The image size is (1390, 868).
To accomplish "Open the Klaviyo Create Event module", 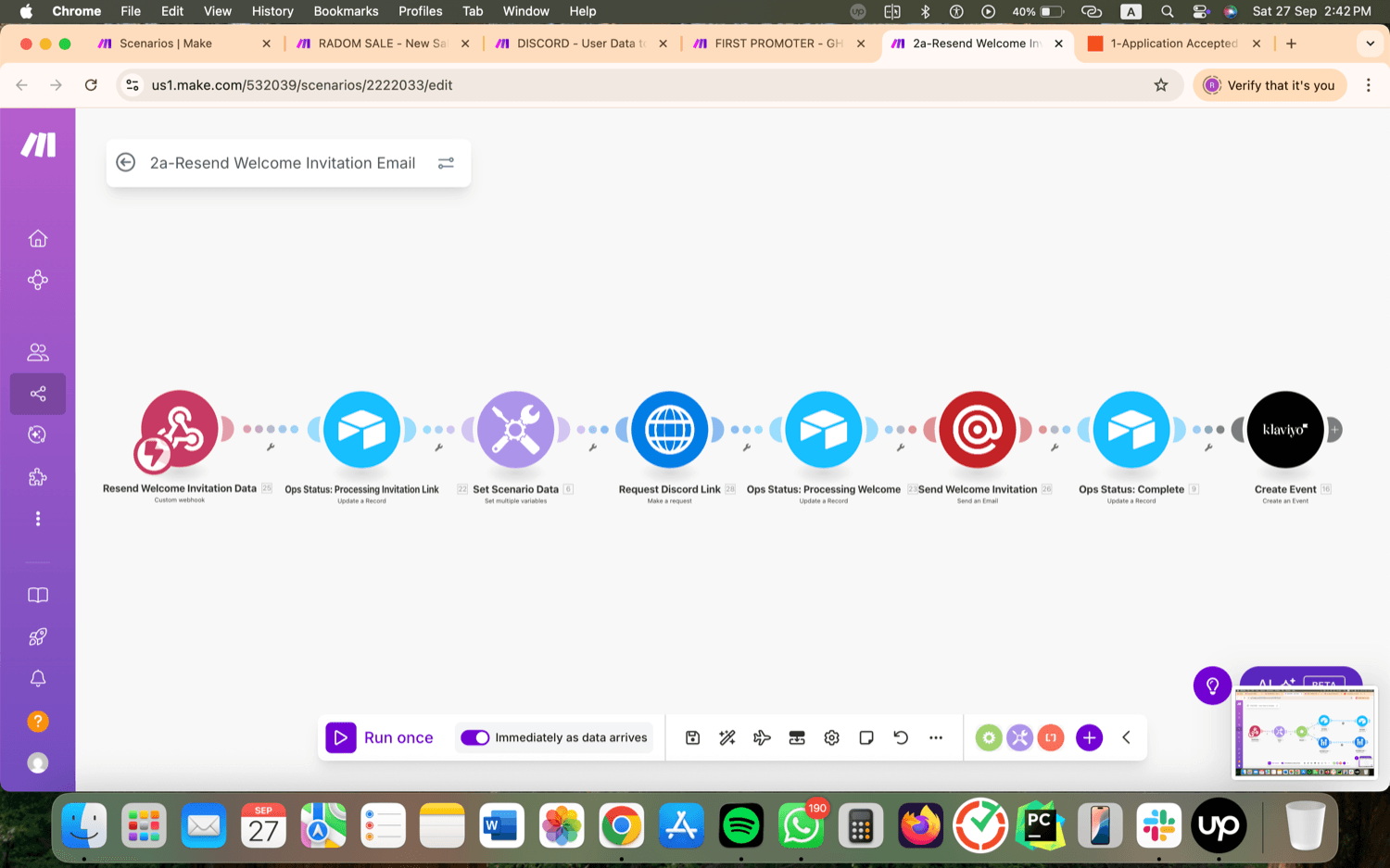I will [x=1284, y=430].
